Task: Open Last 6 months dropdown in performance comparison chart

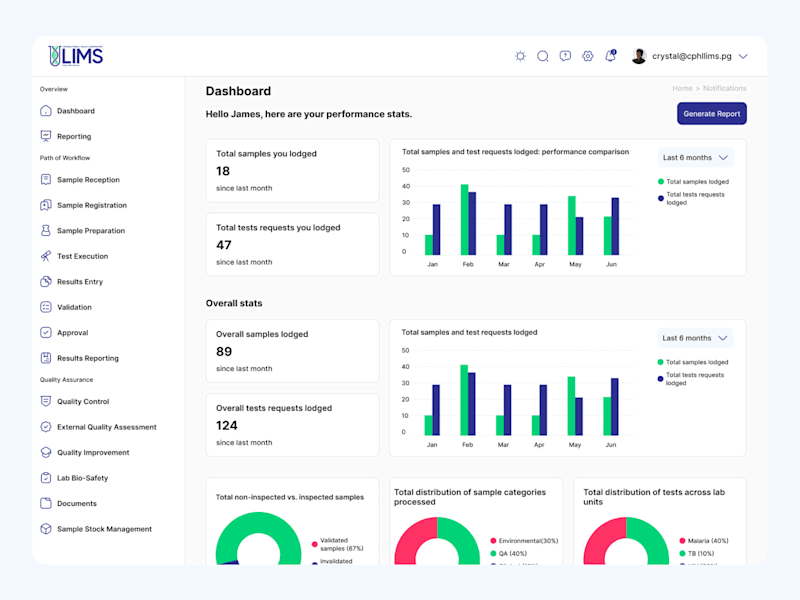Action: pos(695,158)
